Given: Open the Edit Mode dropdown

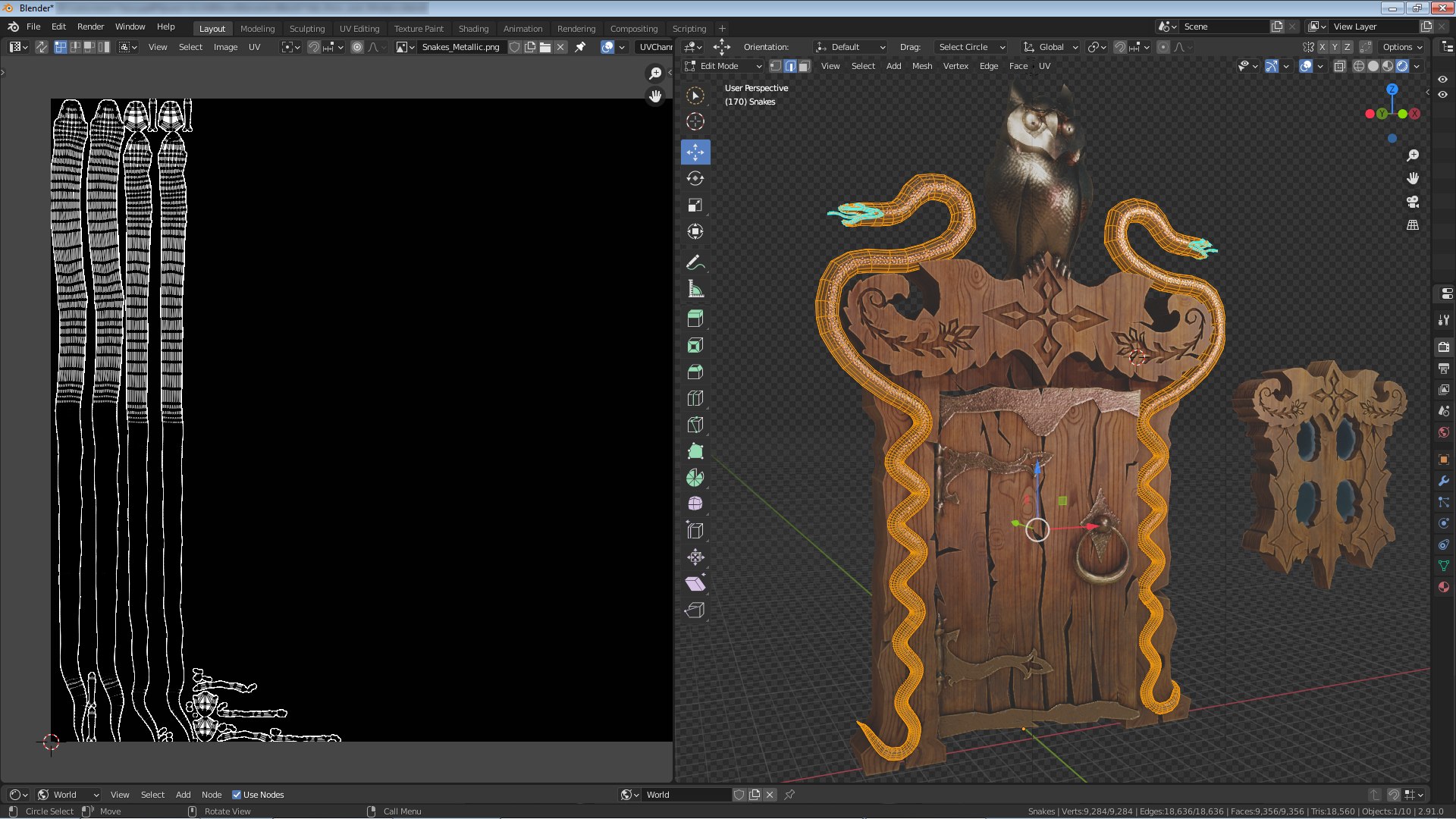Looking at the screenshot, I should pos(723,66).
